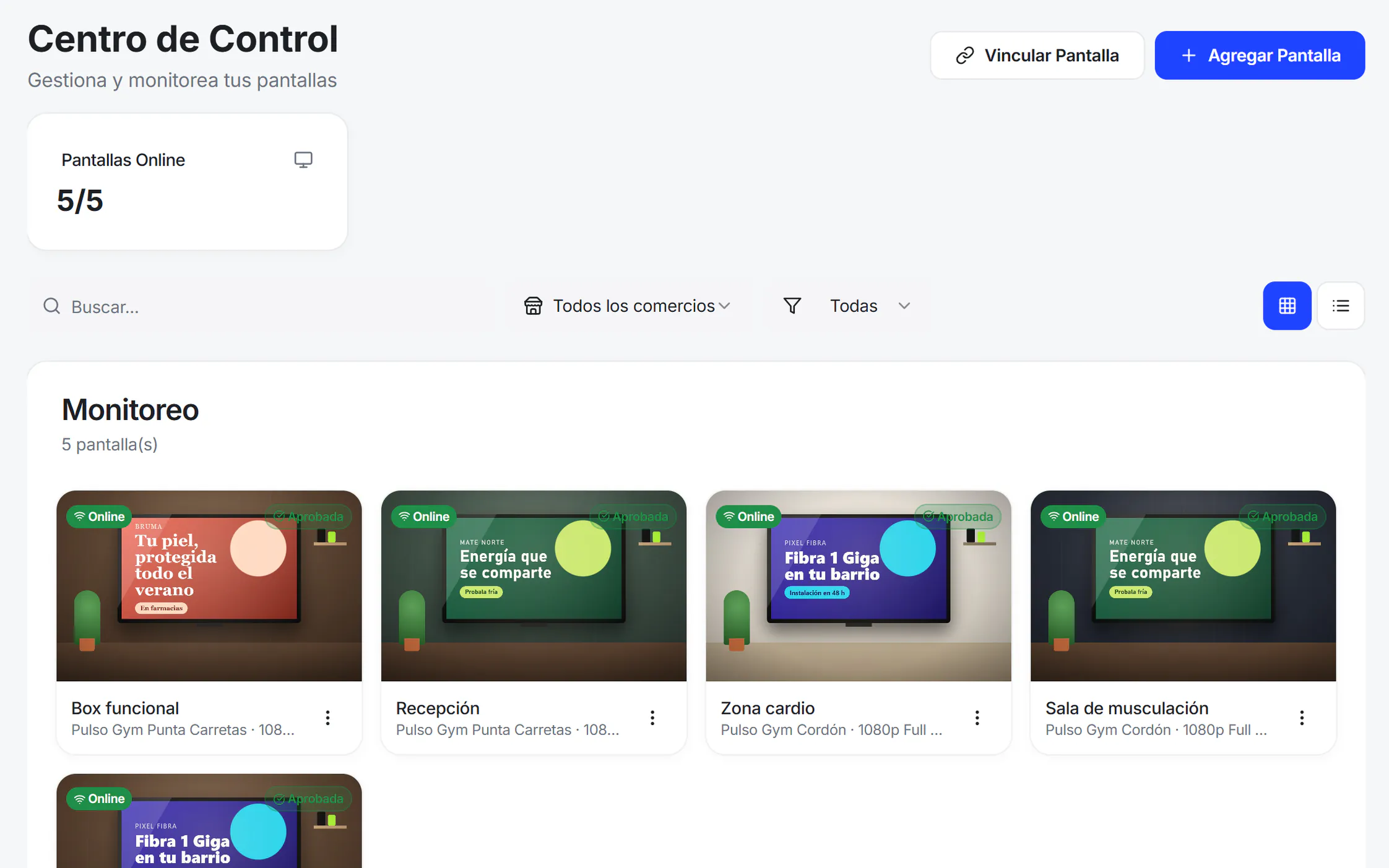Viewport: 1389px width, 868px height.
Task: Click the 5 pantalla(s) count text
Action: (110, 444)
